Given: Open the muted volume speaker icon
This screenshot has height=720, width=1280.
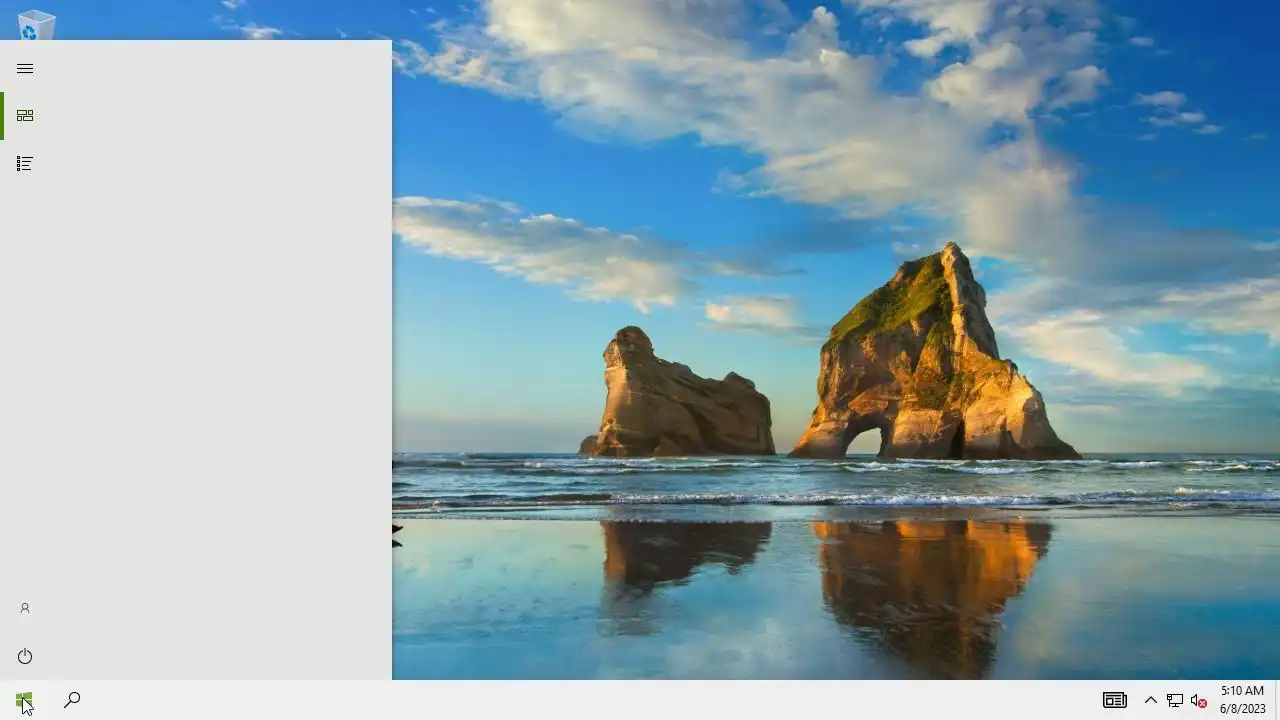Looking at the screenshot, I should click(x=1199, y=700).
